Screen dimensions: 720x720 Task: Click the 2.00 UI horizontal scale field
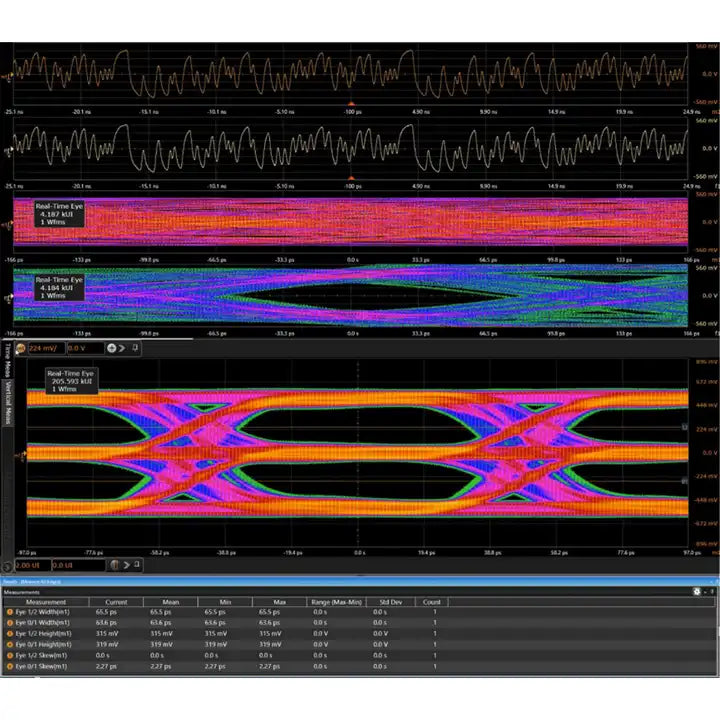coord(33,565)
